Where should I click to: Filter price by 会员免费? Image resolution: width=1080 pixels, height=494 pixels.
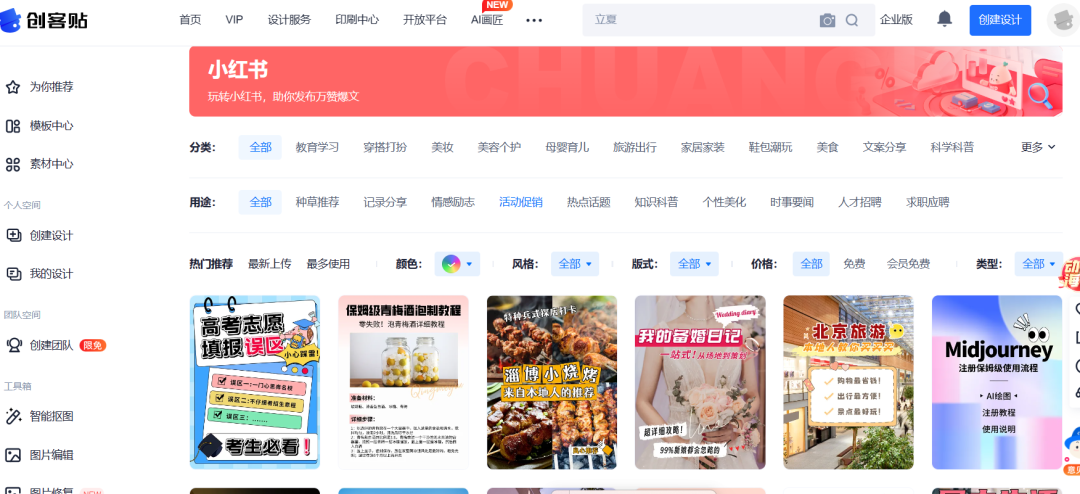[908, 264]
